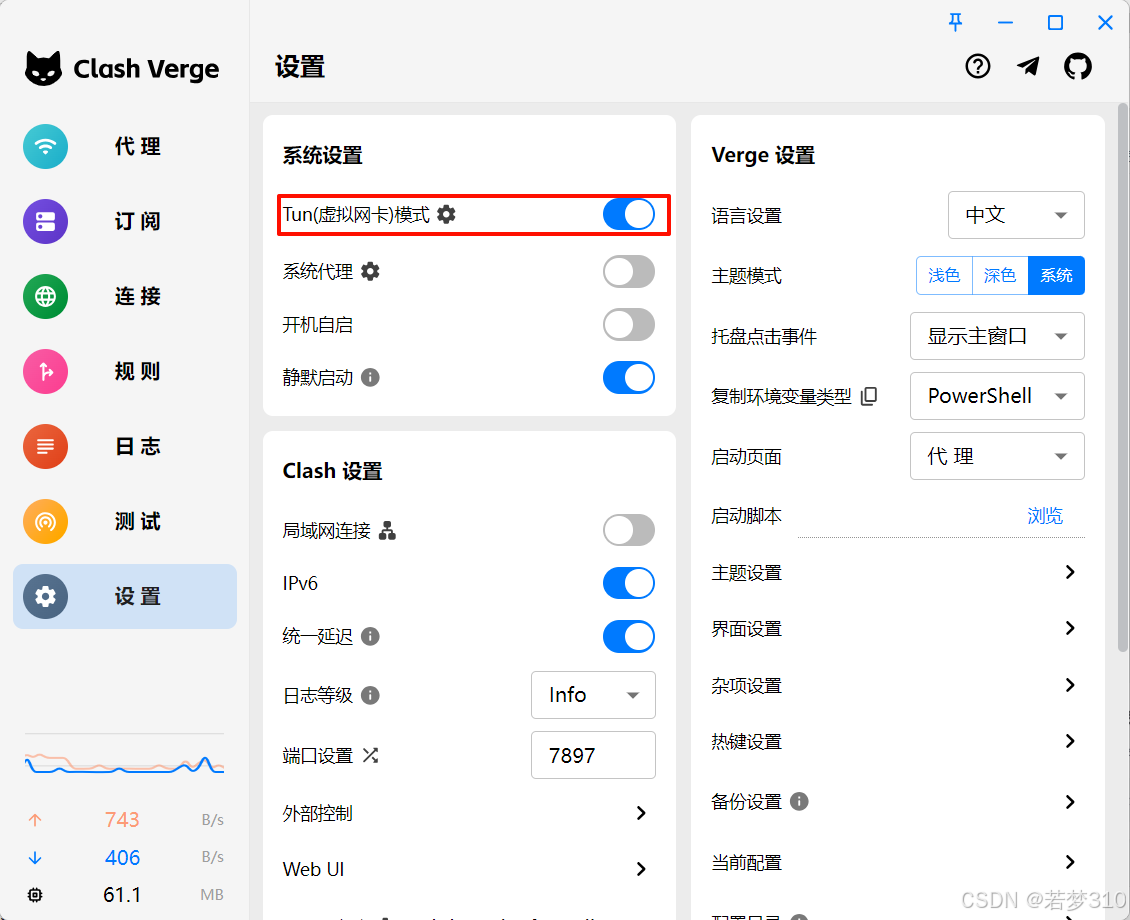This screenshot has width=1130, height=920.
Task: Expand the 外部控制 row chevron
Action: pos(641,813)
